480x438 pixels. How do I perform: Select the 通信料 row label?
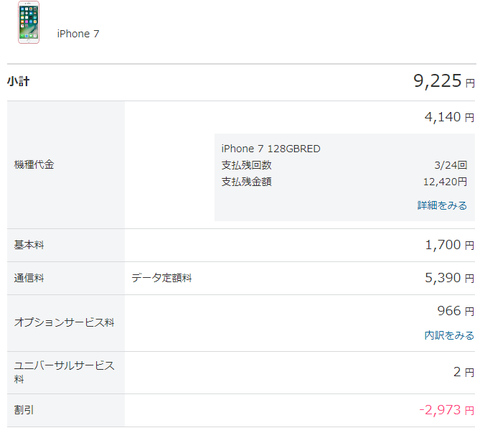pyautogui.click(x=29, y=278)
